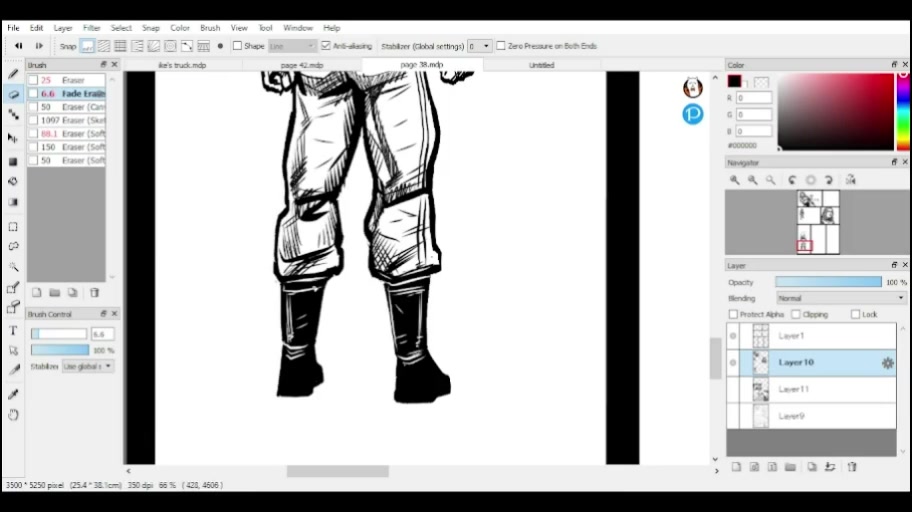The width and height of the screenshot is (912, 512).
Task: Enable the layer Lock checkbox
Action: (855, 314)
